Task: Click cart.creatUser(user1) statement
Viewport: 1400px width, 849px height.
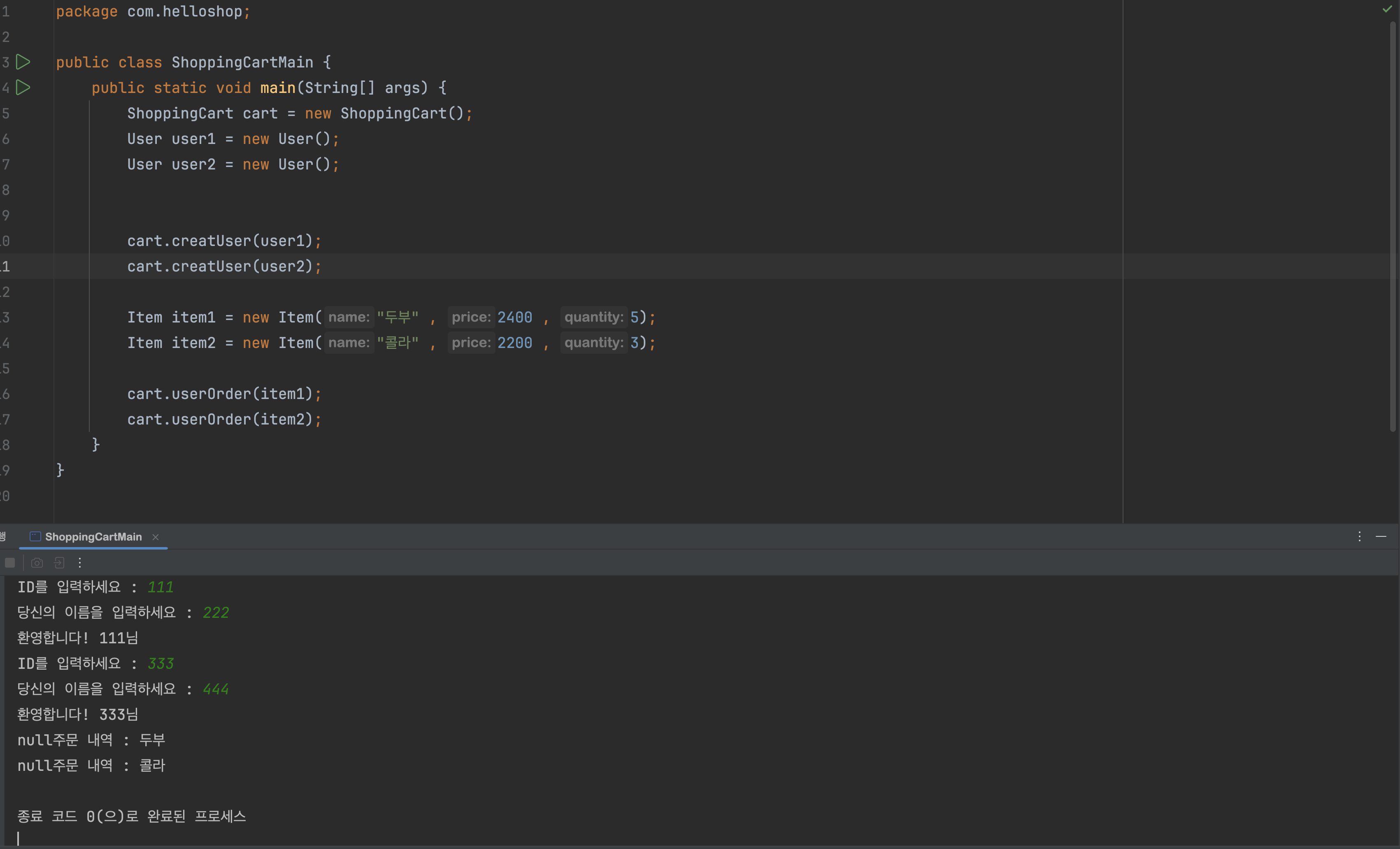Action: pyautogui.click(x=224, y=241)
